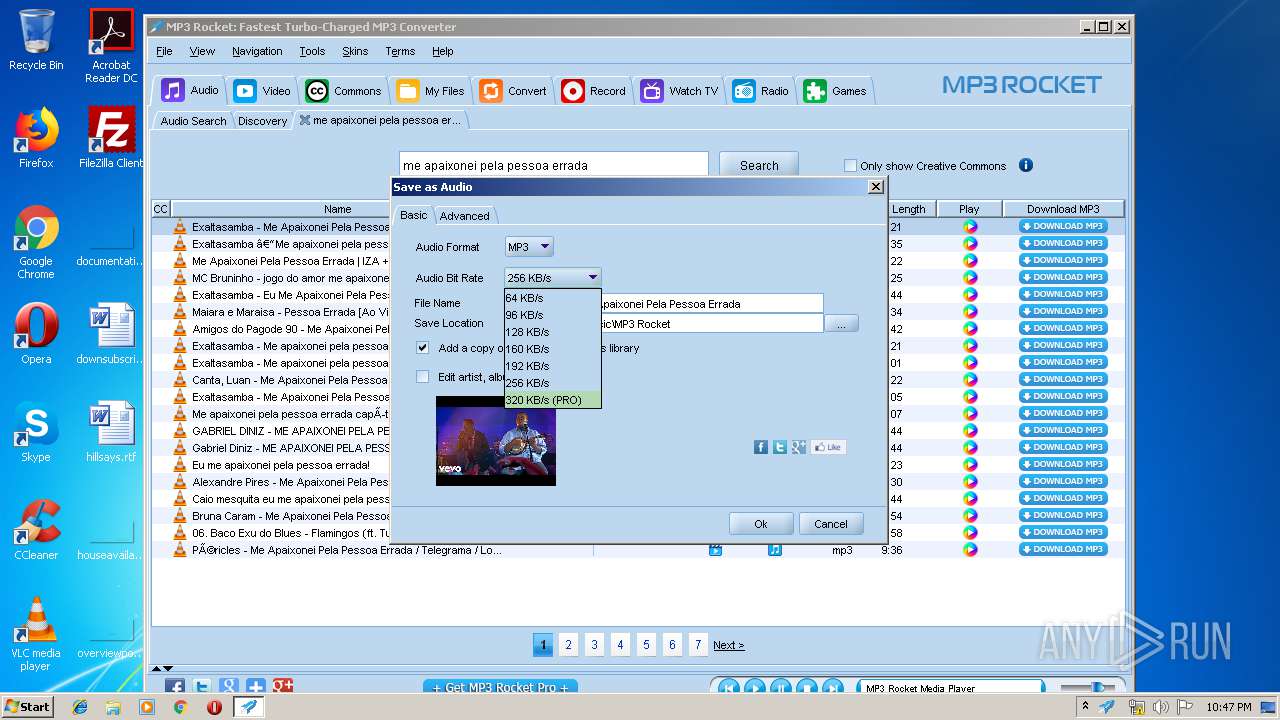This screenshot has height=720, width=1280.
Task: Open VLC media player desktop shortcut
Action: point(36,635)
